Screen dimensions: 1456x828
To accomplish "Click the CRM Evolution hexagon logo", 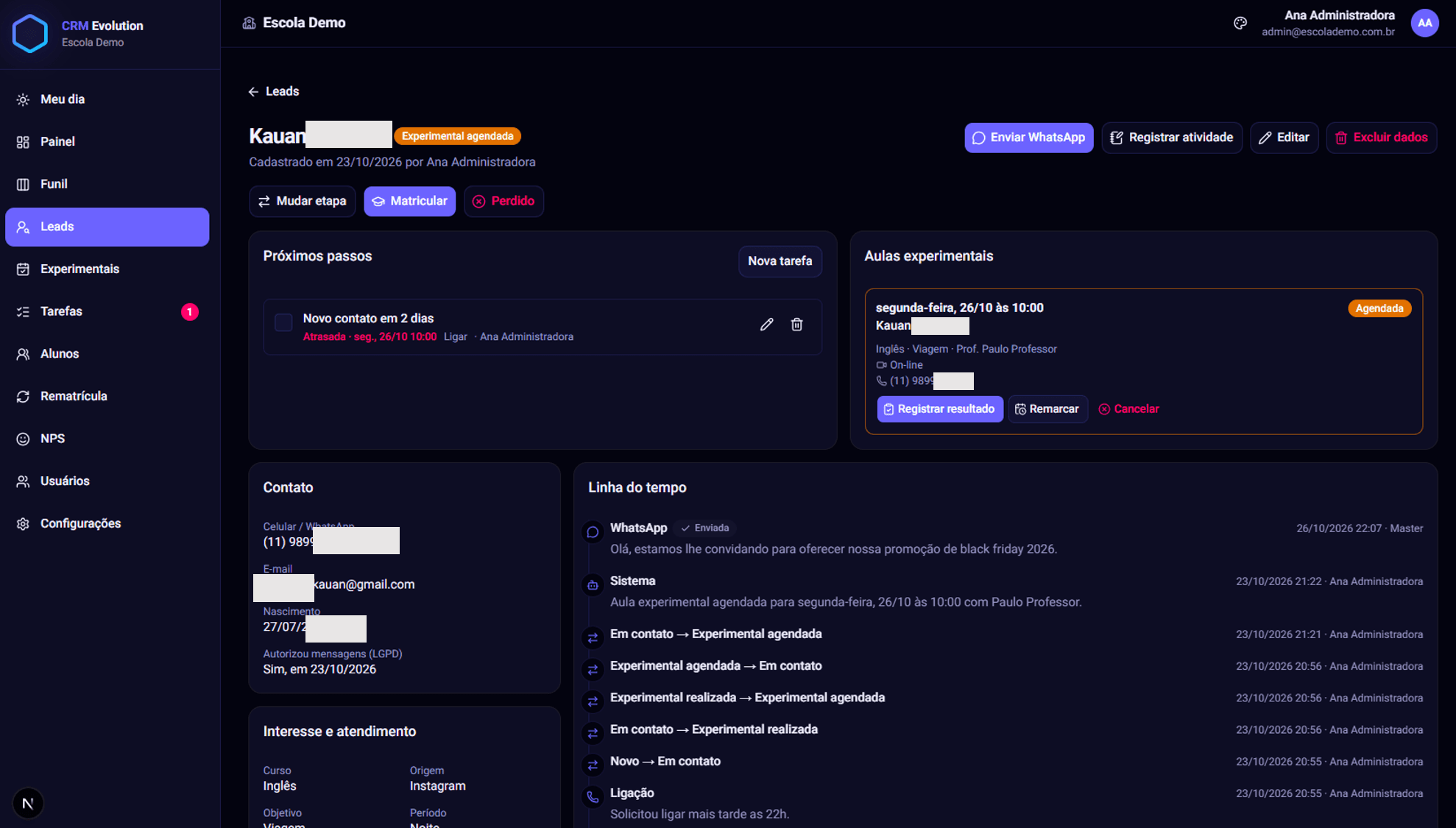I will coord(30,34).
